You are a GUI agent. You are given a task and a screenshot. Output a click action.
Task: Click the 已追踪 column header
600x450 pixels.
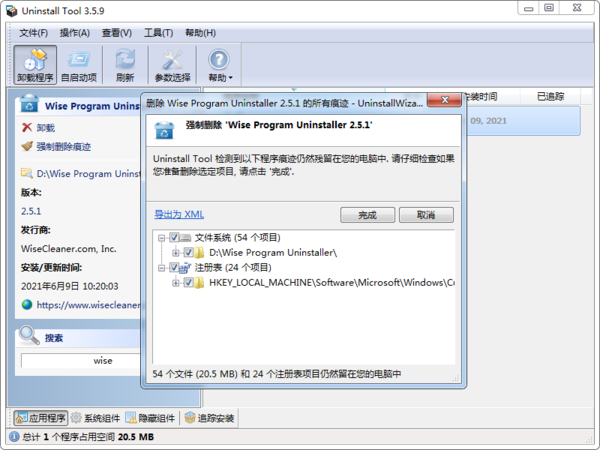pos(550,96)
